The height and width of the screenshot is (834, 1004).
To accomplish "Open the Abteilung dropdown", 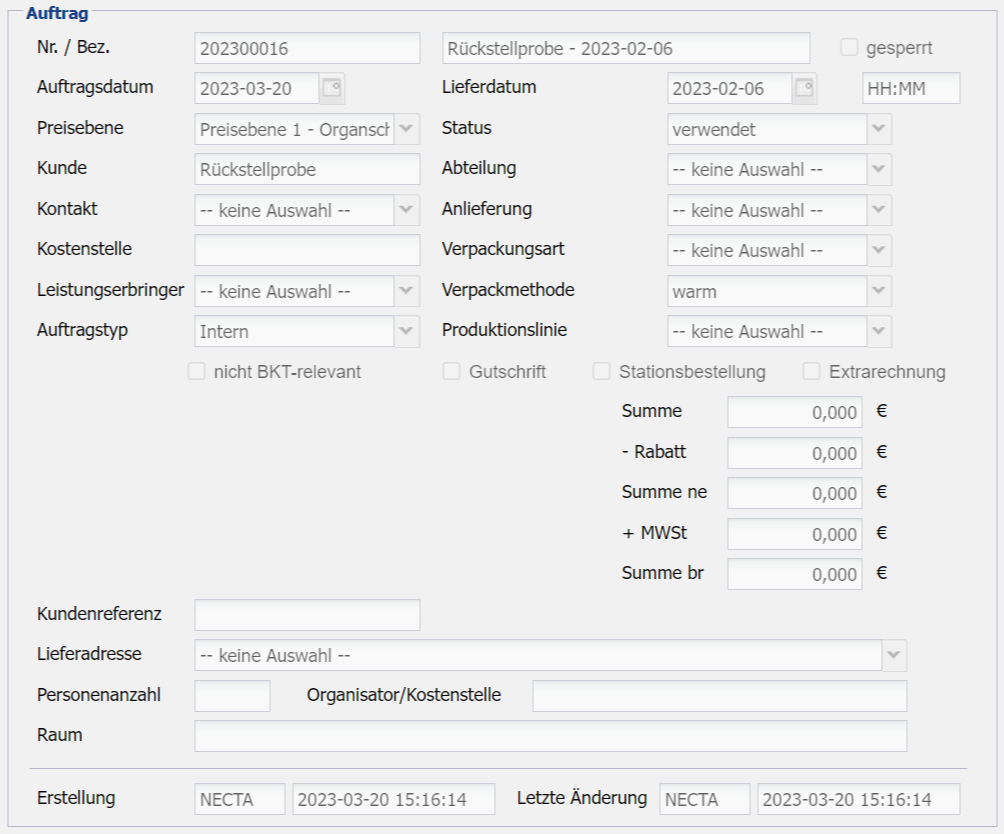I will [879, 169].
